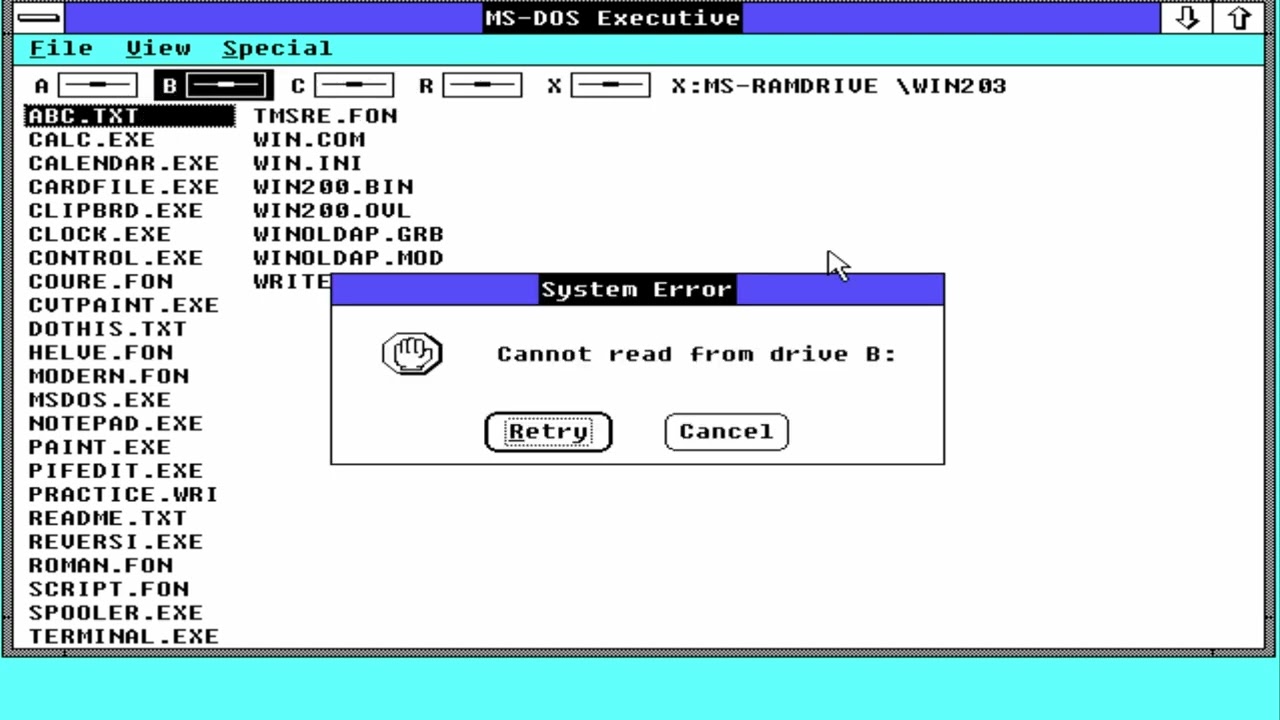Select DOTHIS.TXT file

tap(107, 329)
